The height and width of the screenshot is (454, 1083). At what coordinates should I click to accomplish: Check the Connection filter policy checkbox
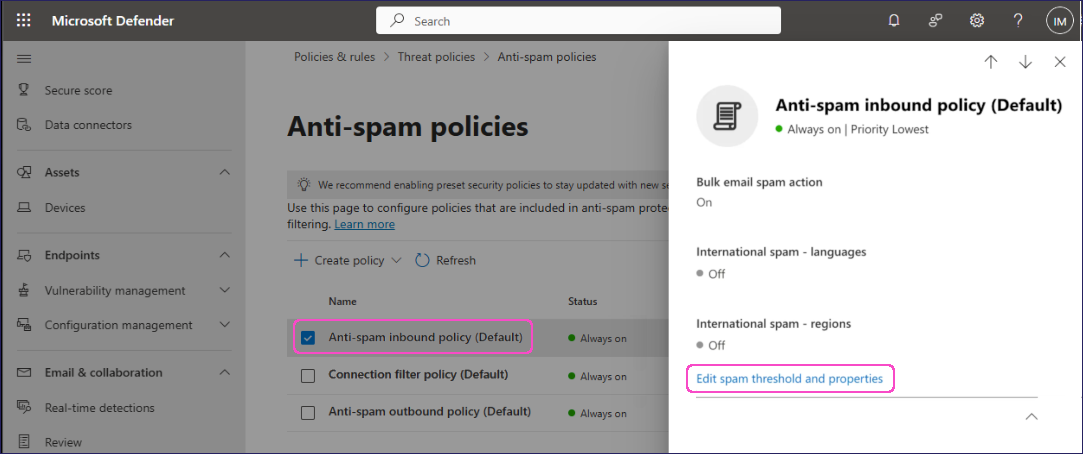point(308,375)
